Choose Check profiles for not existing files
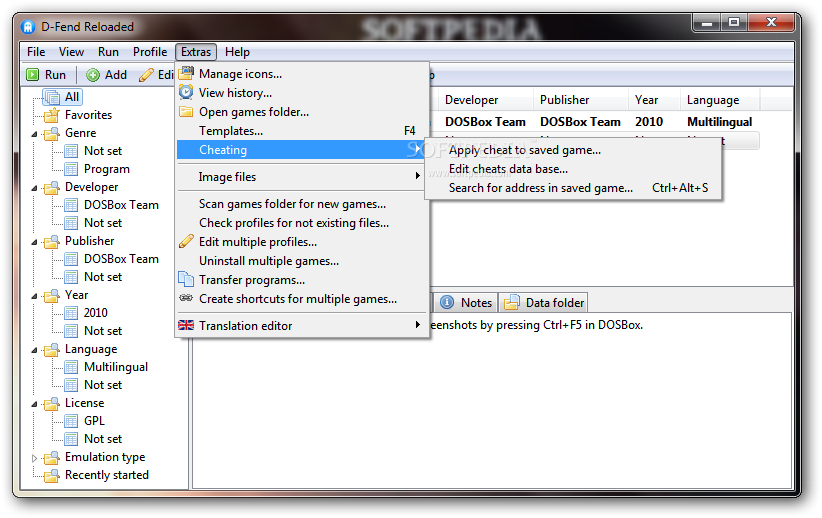822x518 pixels. (x=302, y=222)
